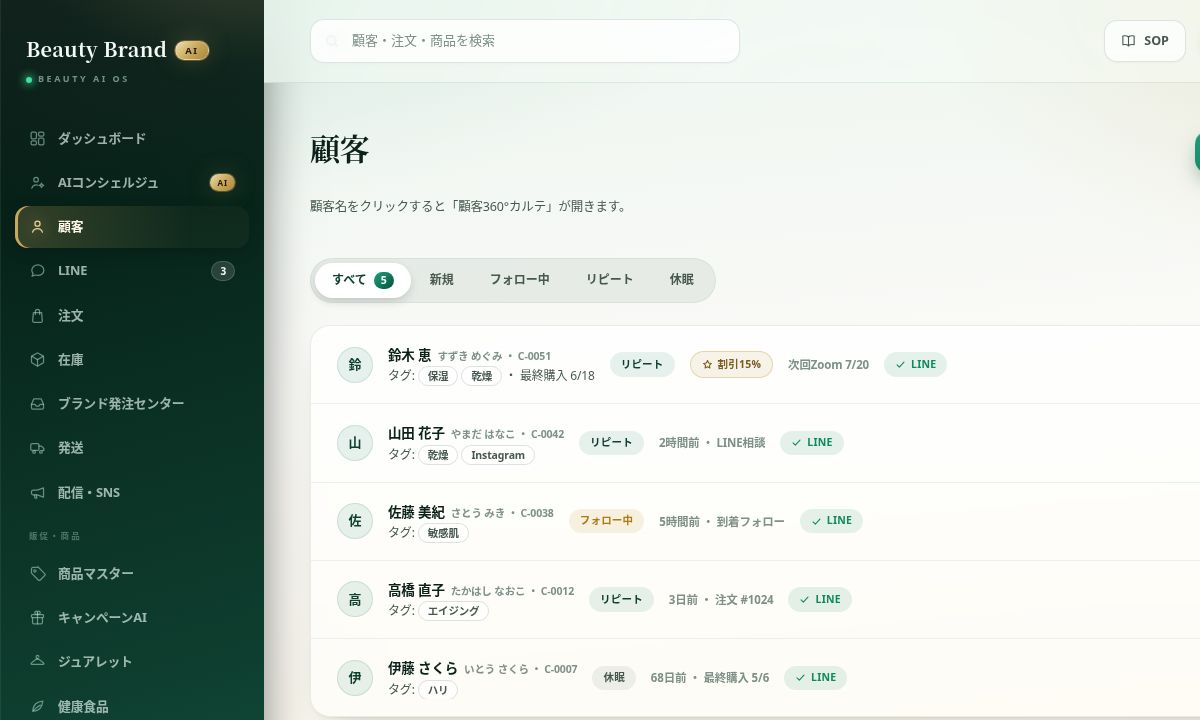
Task: Click the 山 avatar circle
Action: [354, 443]
